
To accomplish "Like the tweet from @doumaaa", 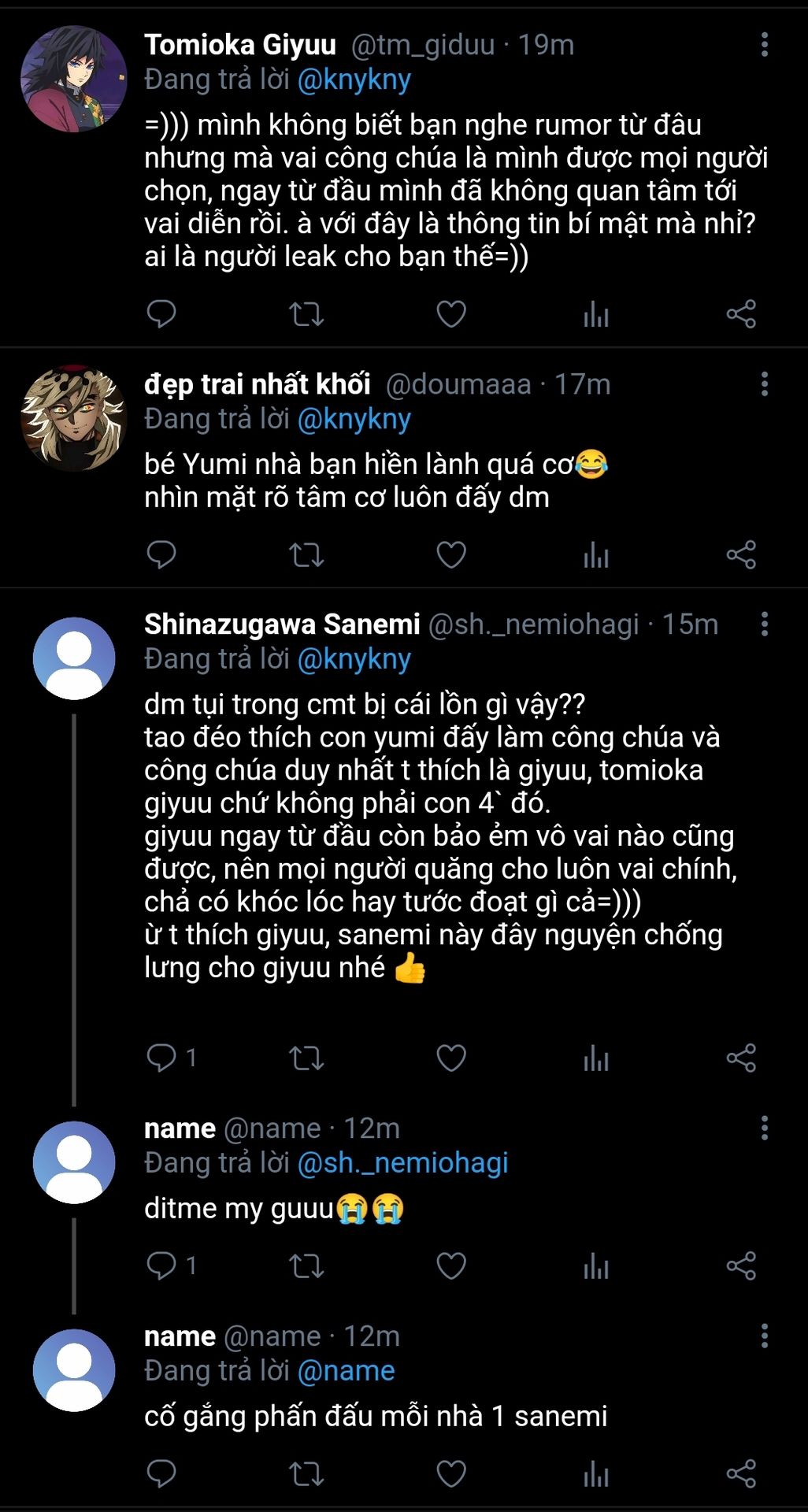I will tap(451, 555).
